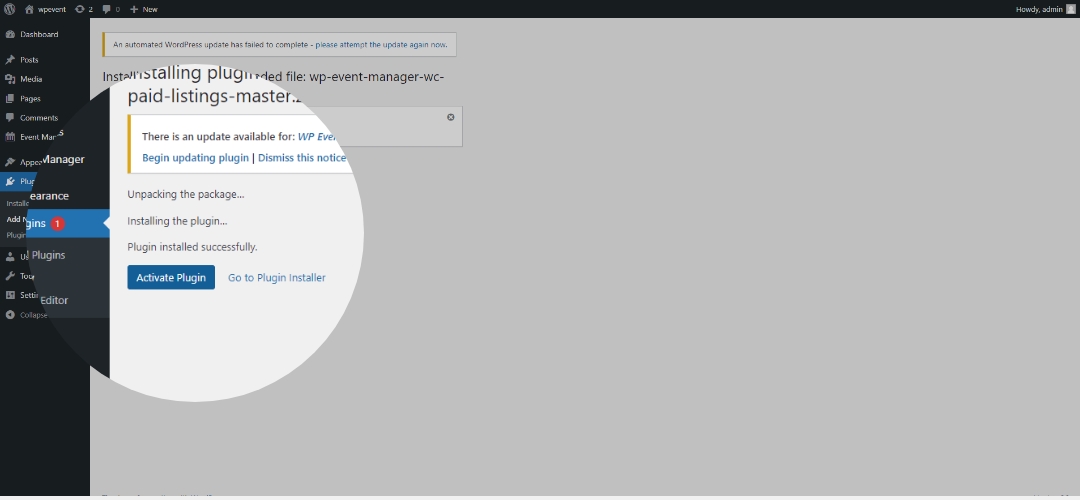Click Begin updating plugin link
The height and width of the screenshot is (500, 1080).
(196, 158)
